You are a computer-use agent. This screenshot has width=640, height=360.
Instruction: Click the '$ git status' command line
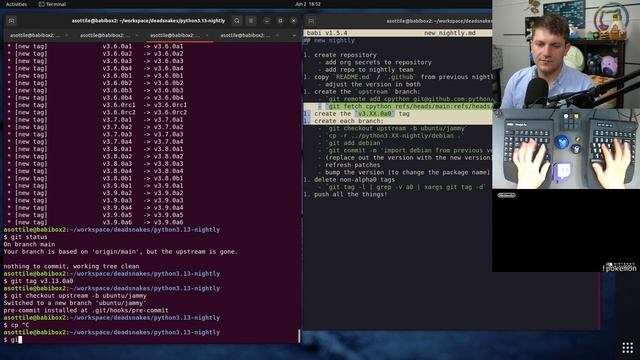(25, 237)
